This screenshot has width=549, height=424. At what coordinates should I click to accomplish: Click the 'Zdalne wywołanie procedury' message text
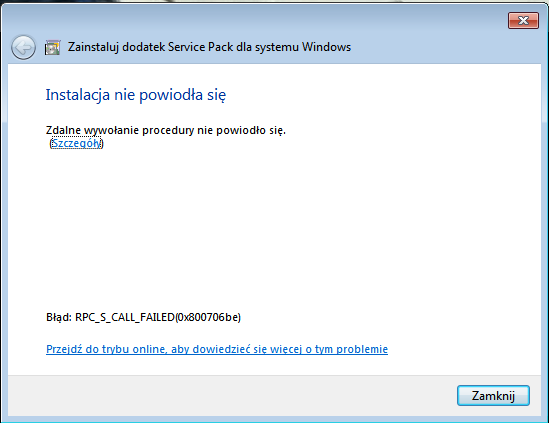click(166, 130)
